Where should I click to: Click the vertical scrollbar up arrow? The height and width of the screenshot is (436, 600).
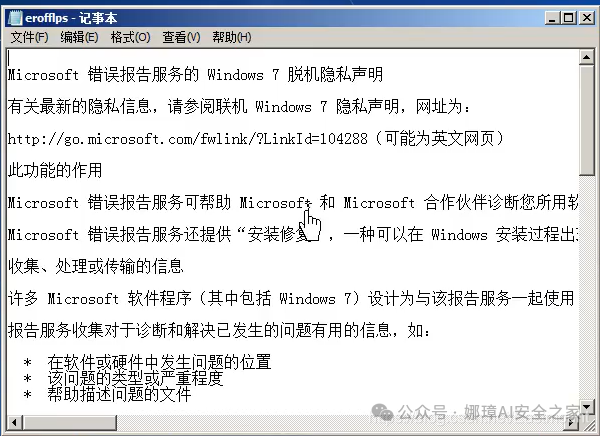pos(586,57)
